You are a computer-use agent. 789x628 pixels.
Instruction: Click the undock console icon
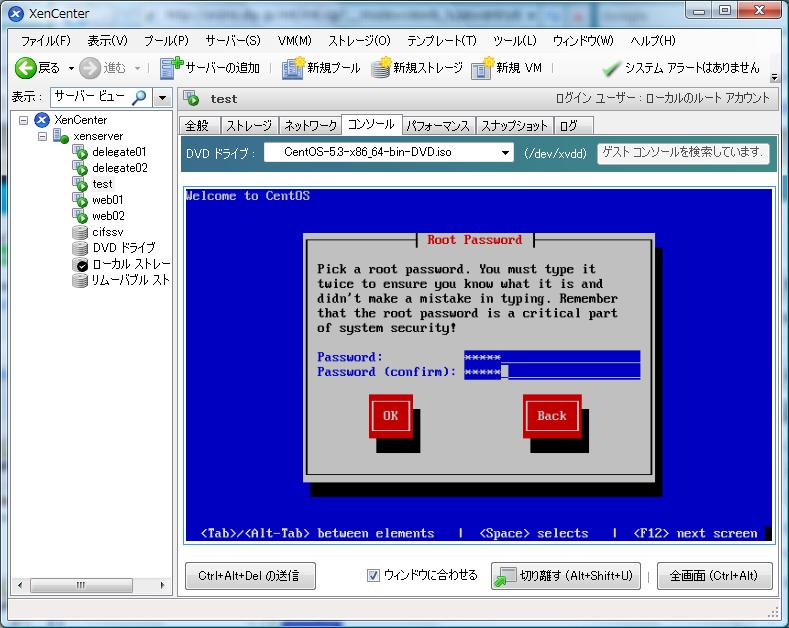(505, 576)
